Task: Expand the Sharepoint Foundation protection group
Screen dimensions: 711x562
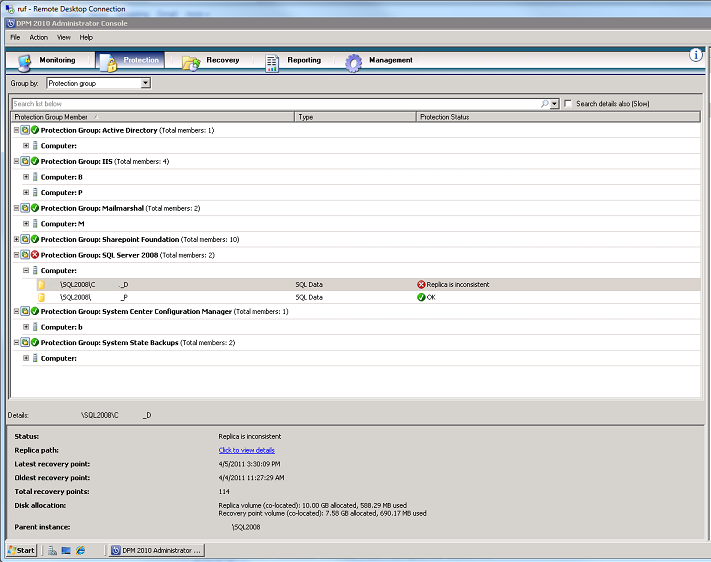Action: [x=16, y=239]
